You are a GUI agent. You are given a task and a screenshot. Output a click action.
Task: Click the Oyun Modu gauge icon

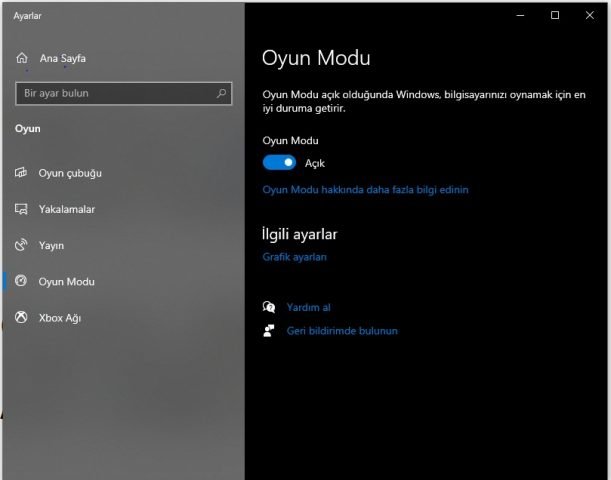(21, 281)
